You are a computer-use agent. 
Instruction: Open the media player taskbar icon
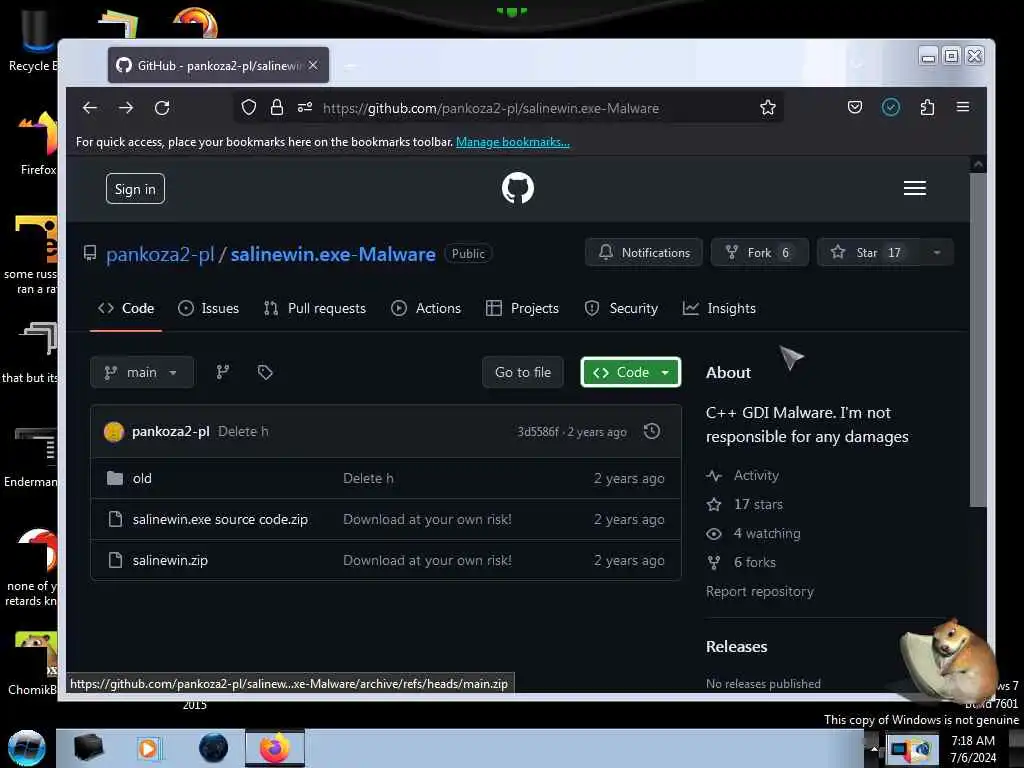(x=148, y=748)
